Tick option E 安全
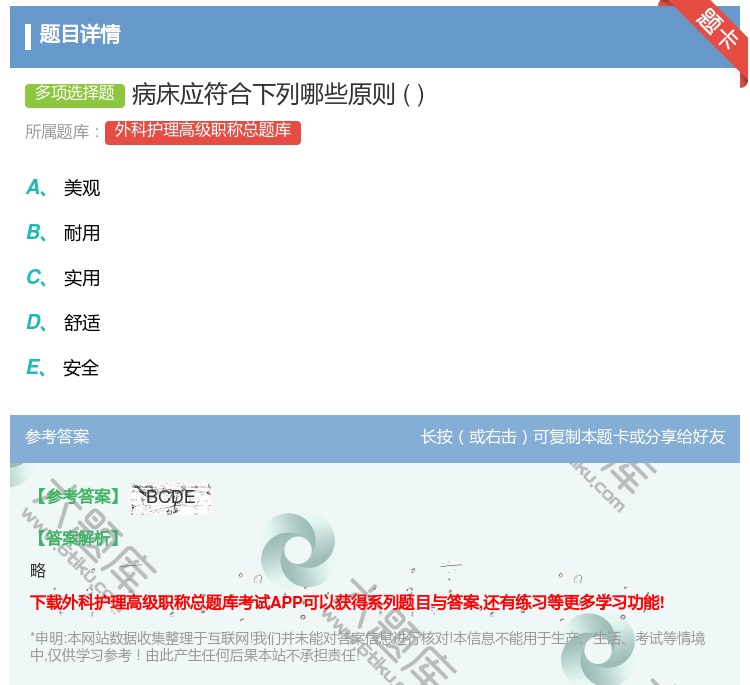This screenshot has height=685, width=750. (81, 368)
